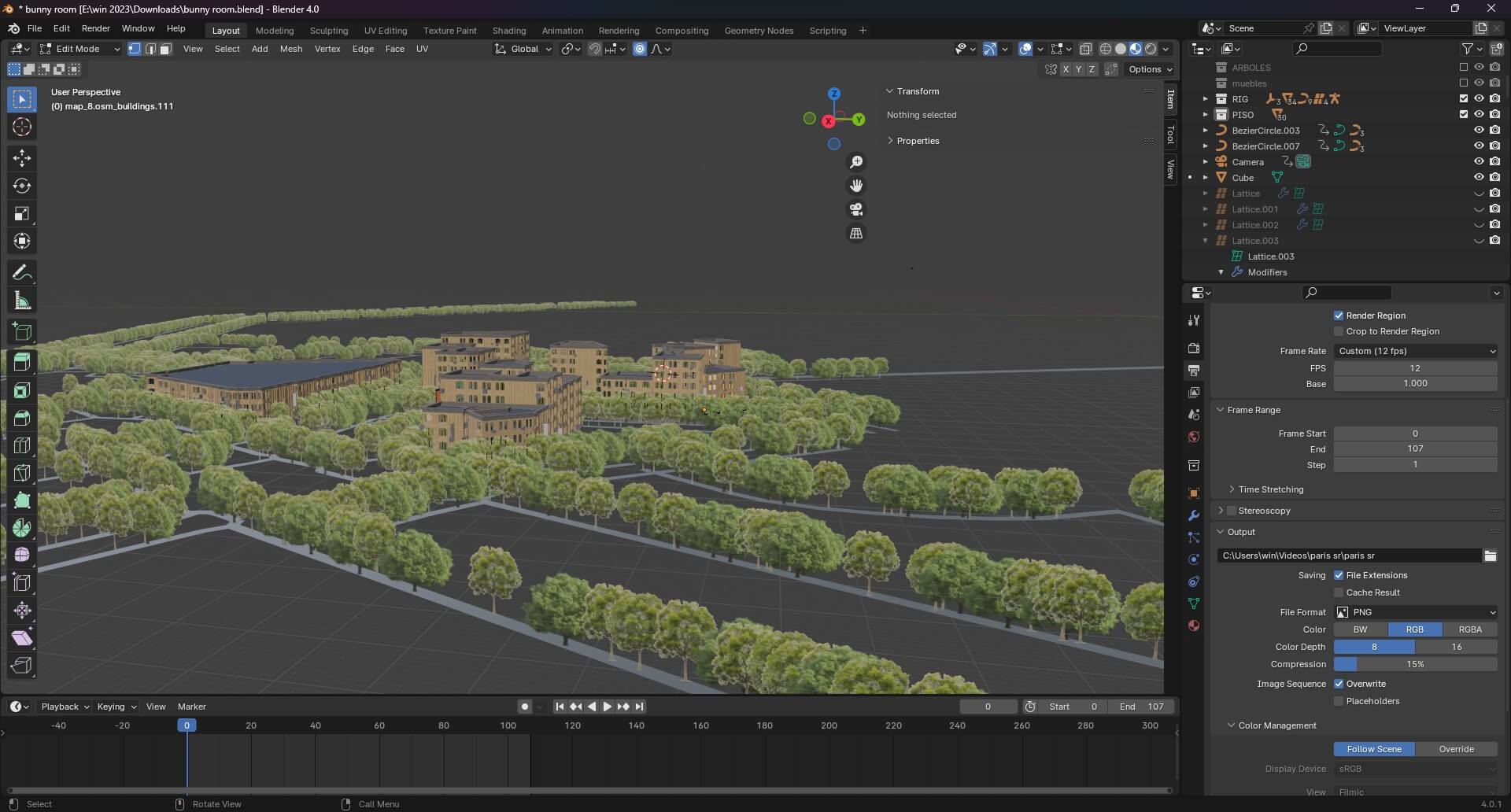Select the Move tool
Viewport: 1511px width, 812px height.
(22, 158)
